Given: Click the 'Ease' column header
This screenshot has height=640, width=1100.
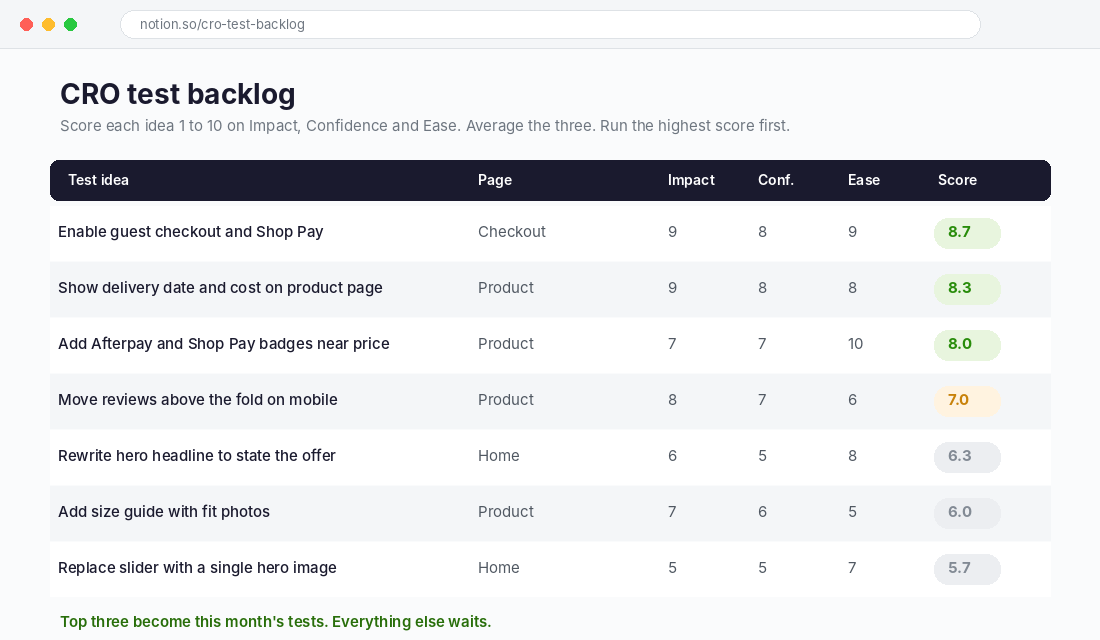Looking at the screenshot, I should [864, 180].
